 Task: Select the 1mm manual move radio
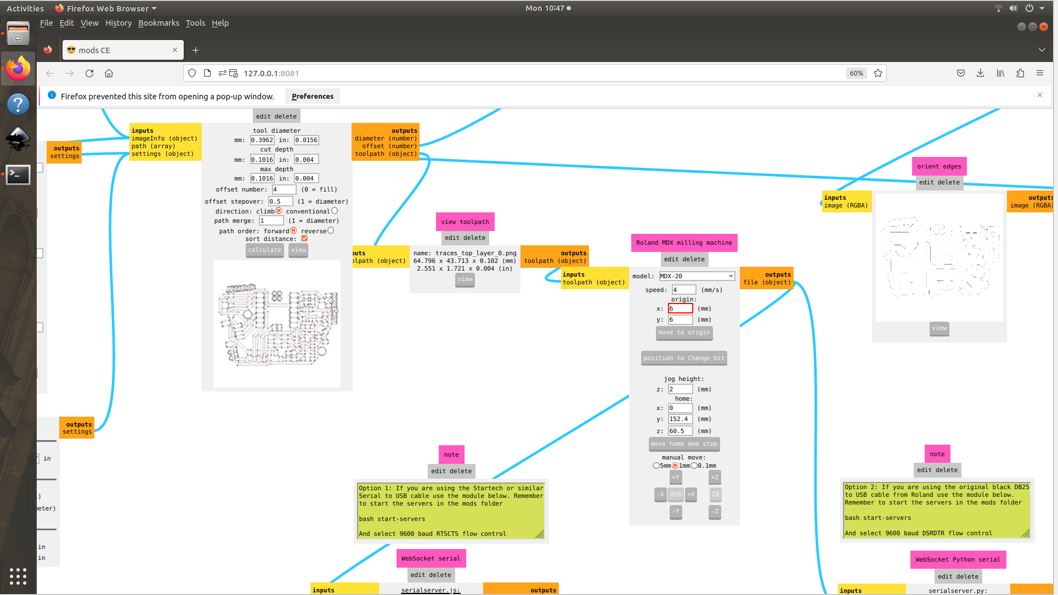[675, 465]
